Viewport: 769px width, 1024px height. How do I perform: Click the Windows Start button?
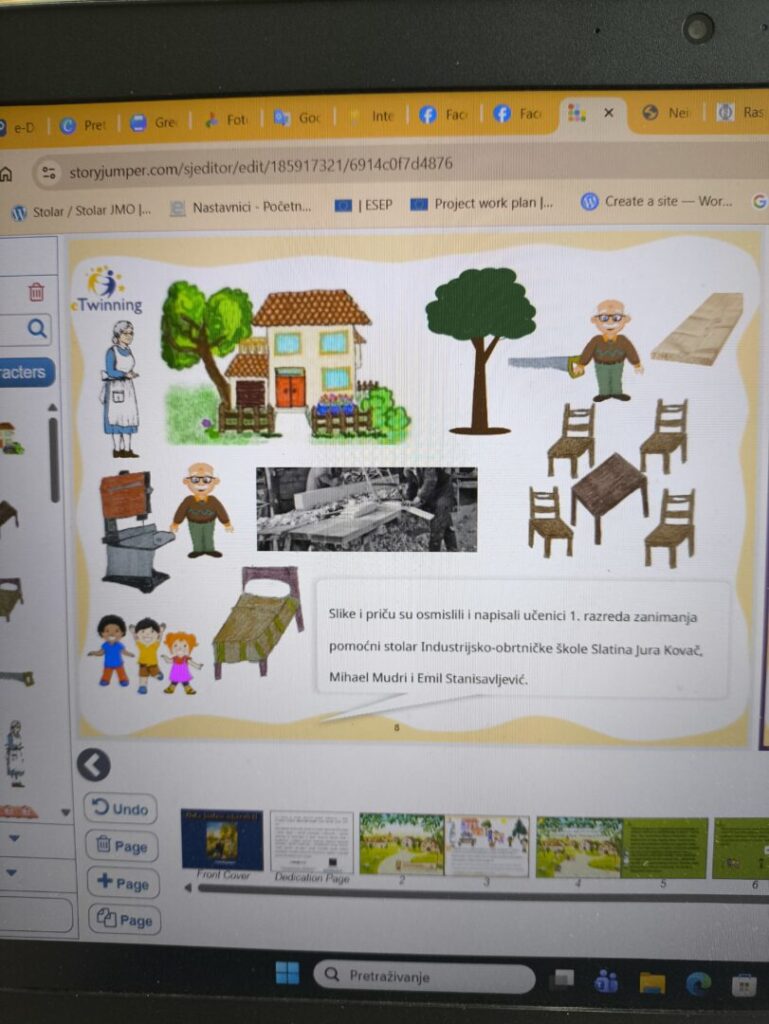(287, 974)
